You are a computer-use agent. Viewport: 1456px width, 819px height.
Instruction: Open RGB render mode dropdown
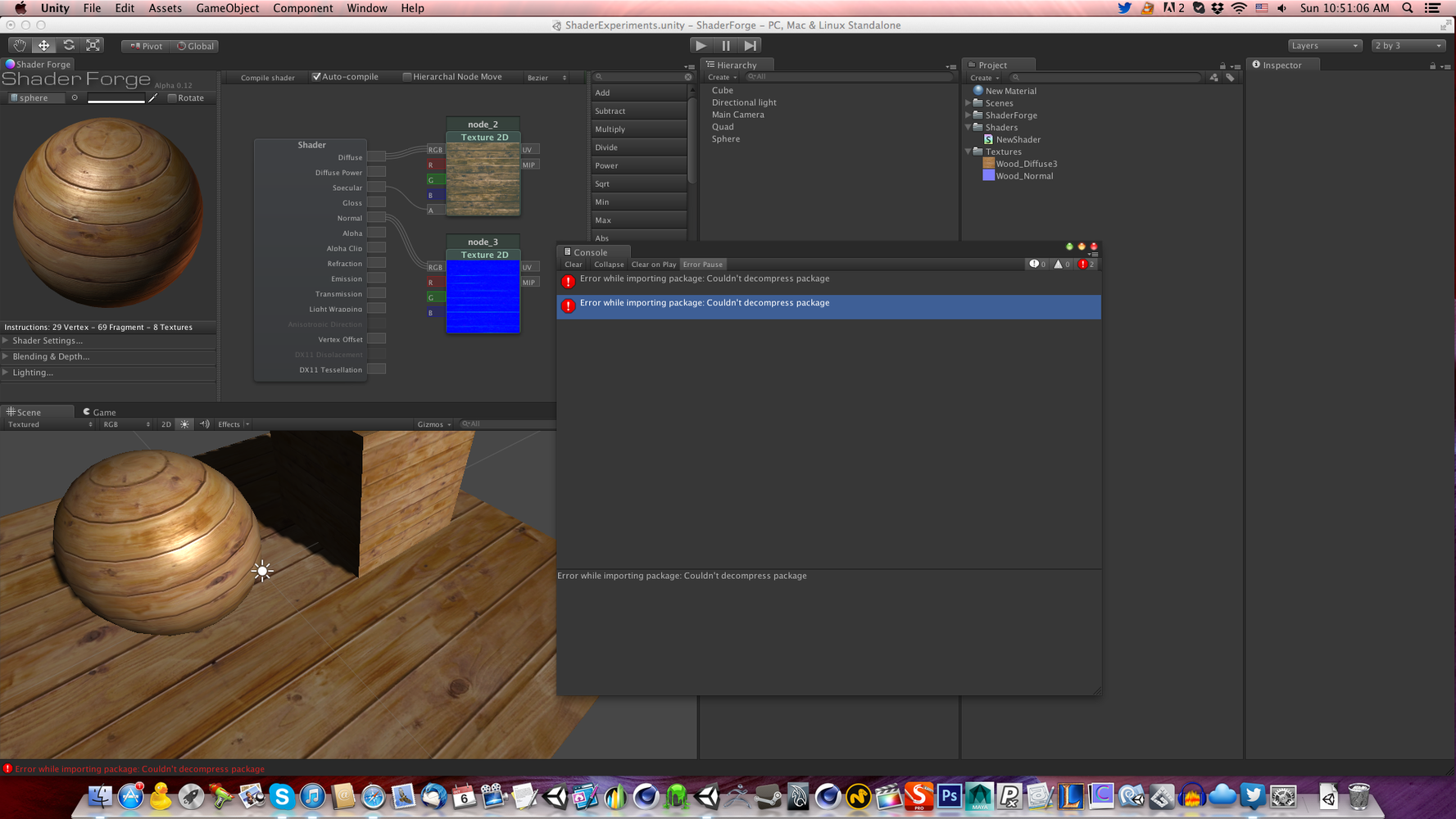tap(126, 424)
